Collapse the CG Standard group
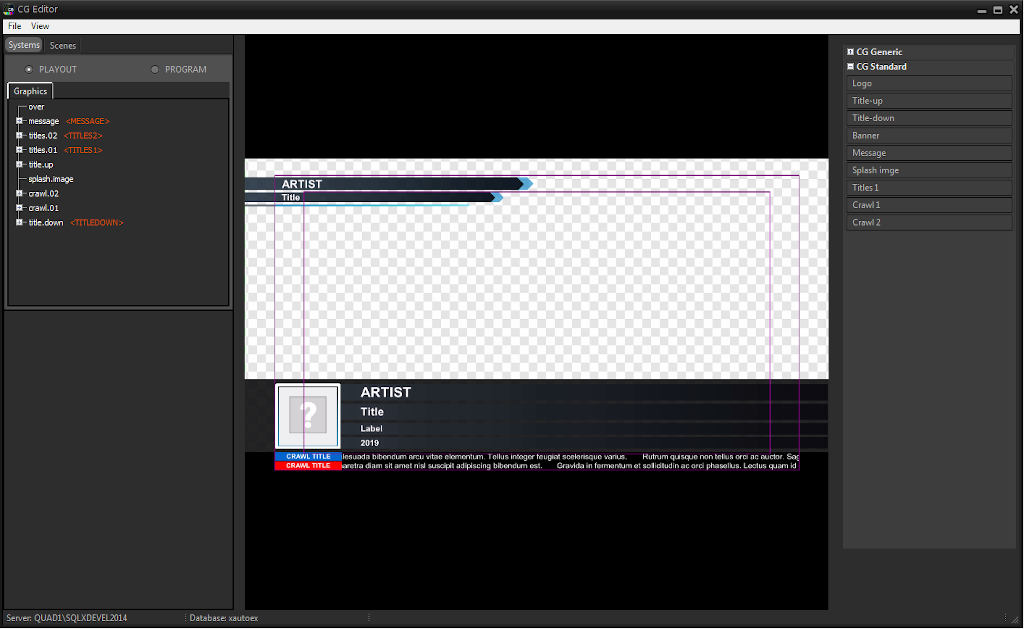Image resolution: width=1024 pixels, height=629 pixels. click(850, 67)
